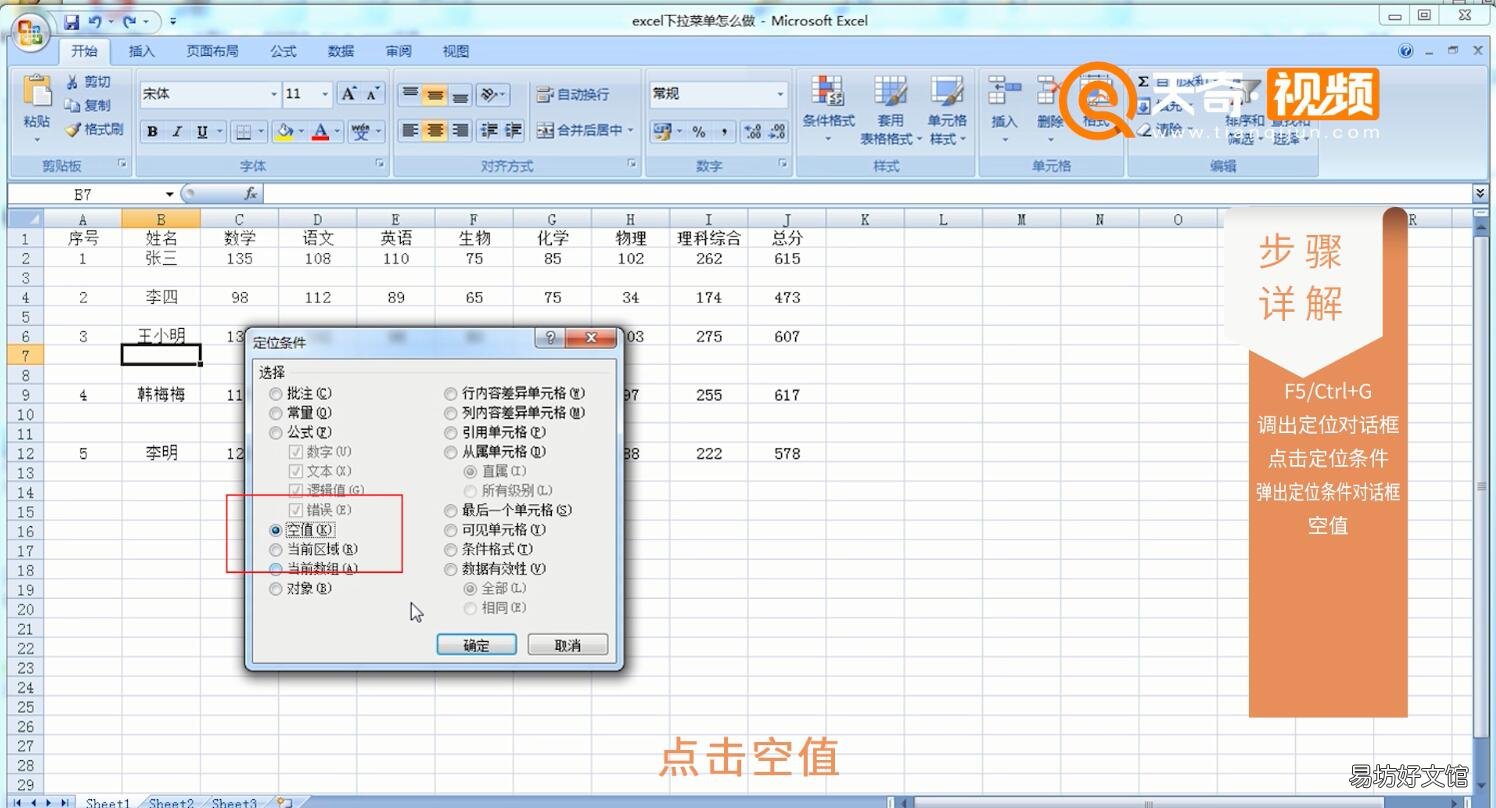
Task: Open the font size 11 dropdown
Action: coord(325,94)
